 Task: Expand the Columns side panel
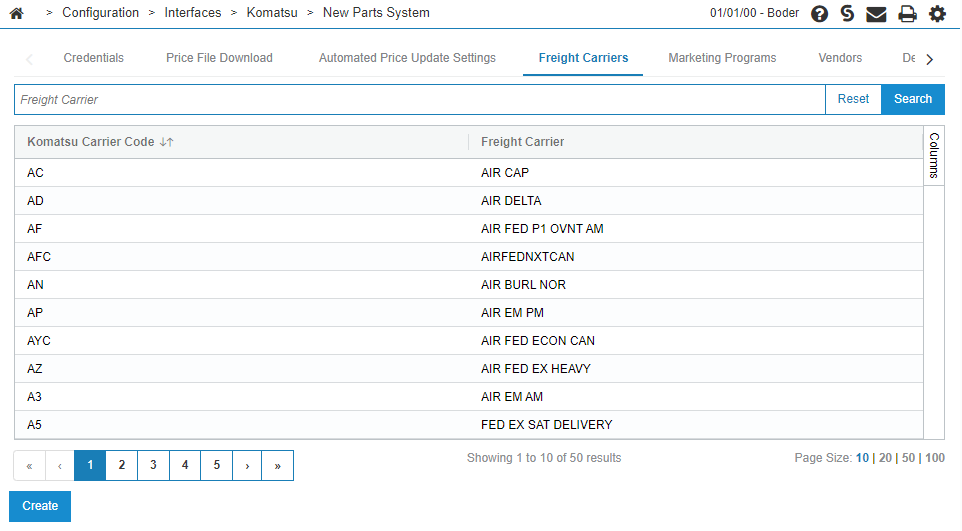pos(934,155)
